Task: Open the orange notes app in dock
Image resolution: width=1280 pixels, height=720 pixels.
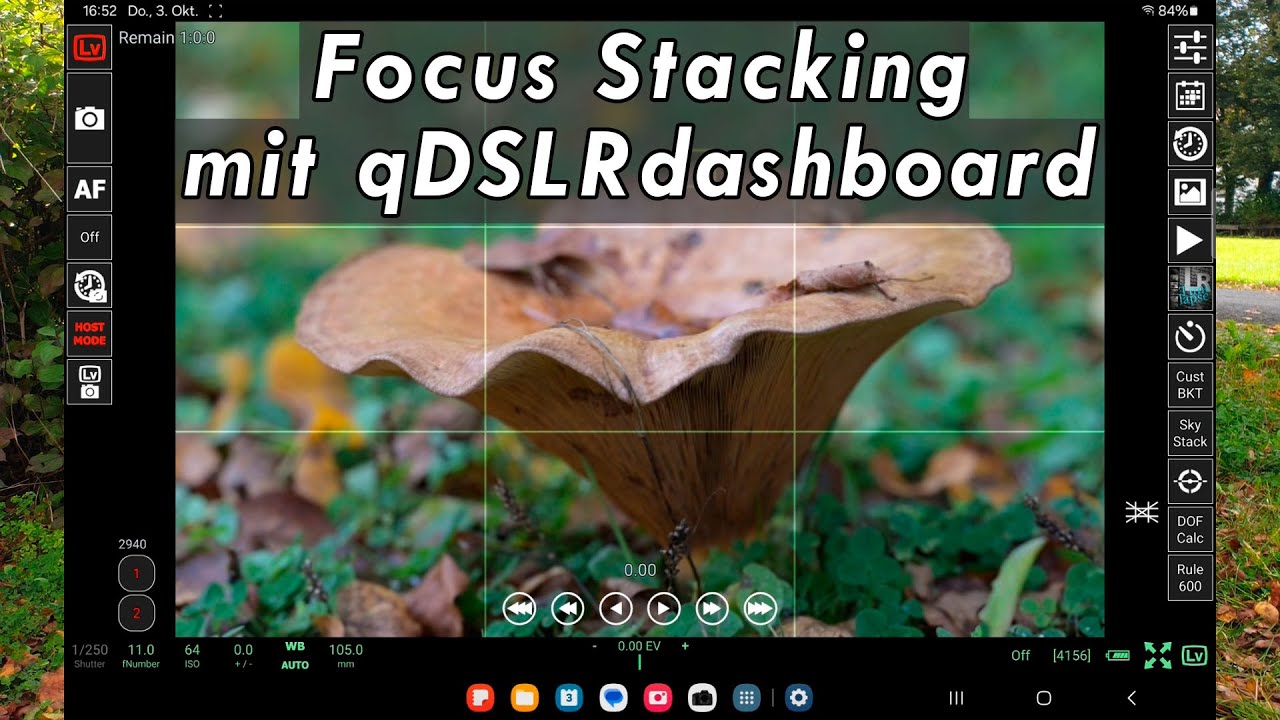Action: coord(481,698)
